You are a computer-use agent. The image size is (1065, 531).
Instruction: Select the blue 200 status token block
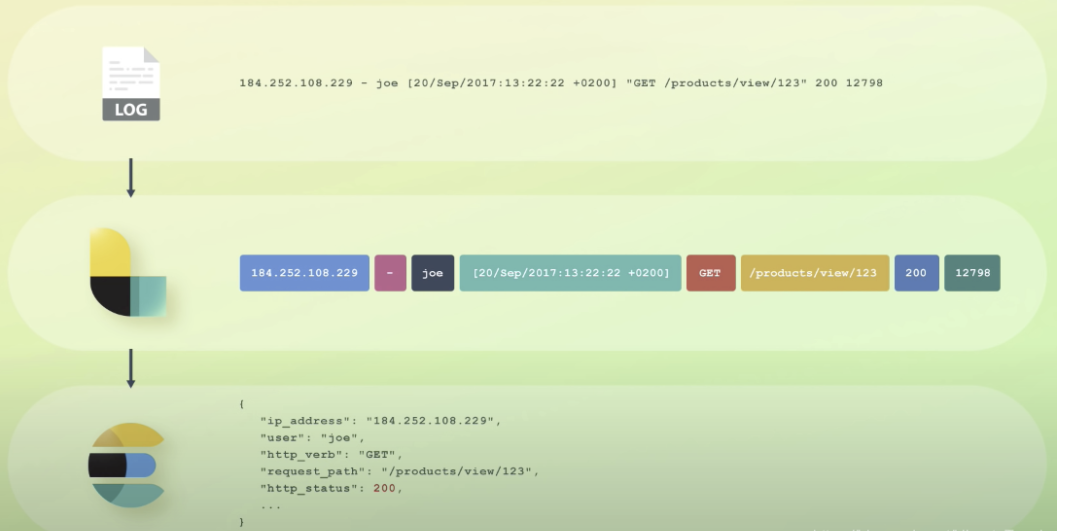(x=916, y=273)
